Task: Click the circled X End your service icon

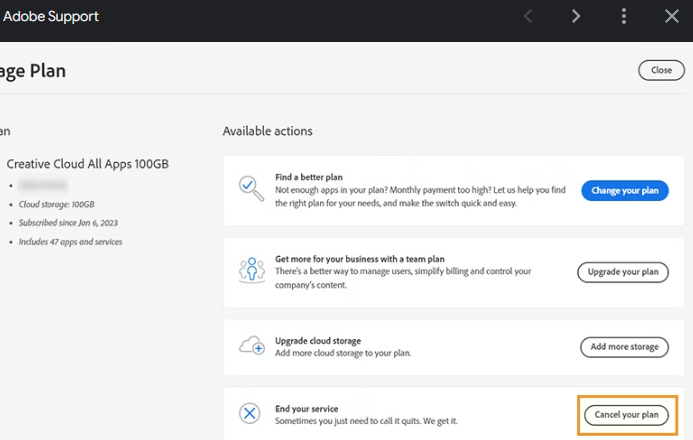Action: [250, 414]
